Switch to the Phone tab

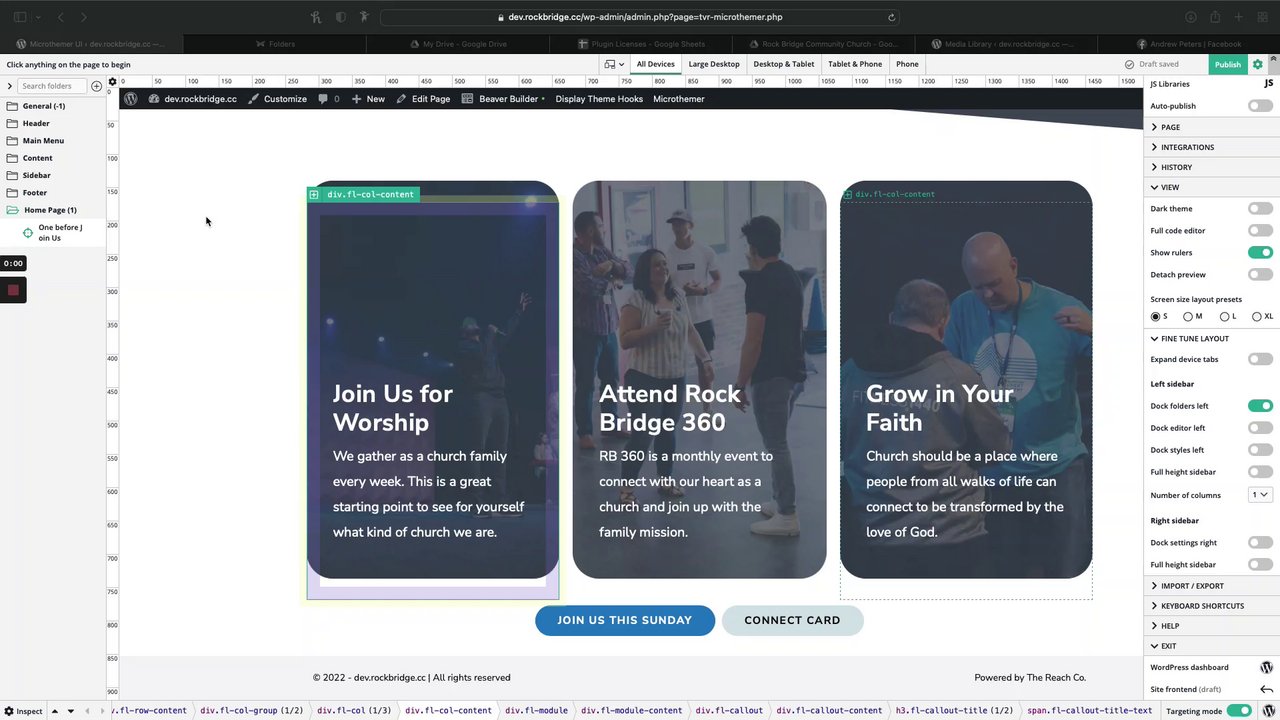(x=907, y=64)
